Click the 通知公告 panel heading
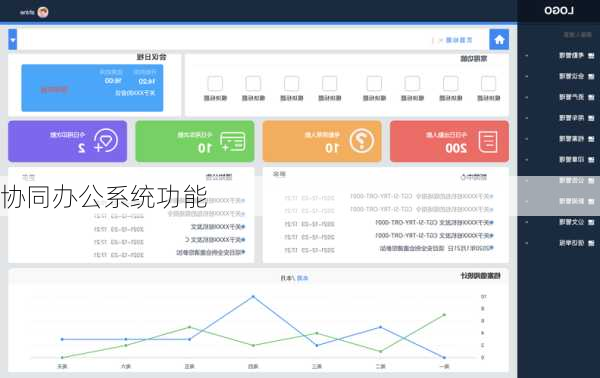The width and height of the screenshot is (600, 378). (x=219, y=177)
